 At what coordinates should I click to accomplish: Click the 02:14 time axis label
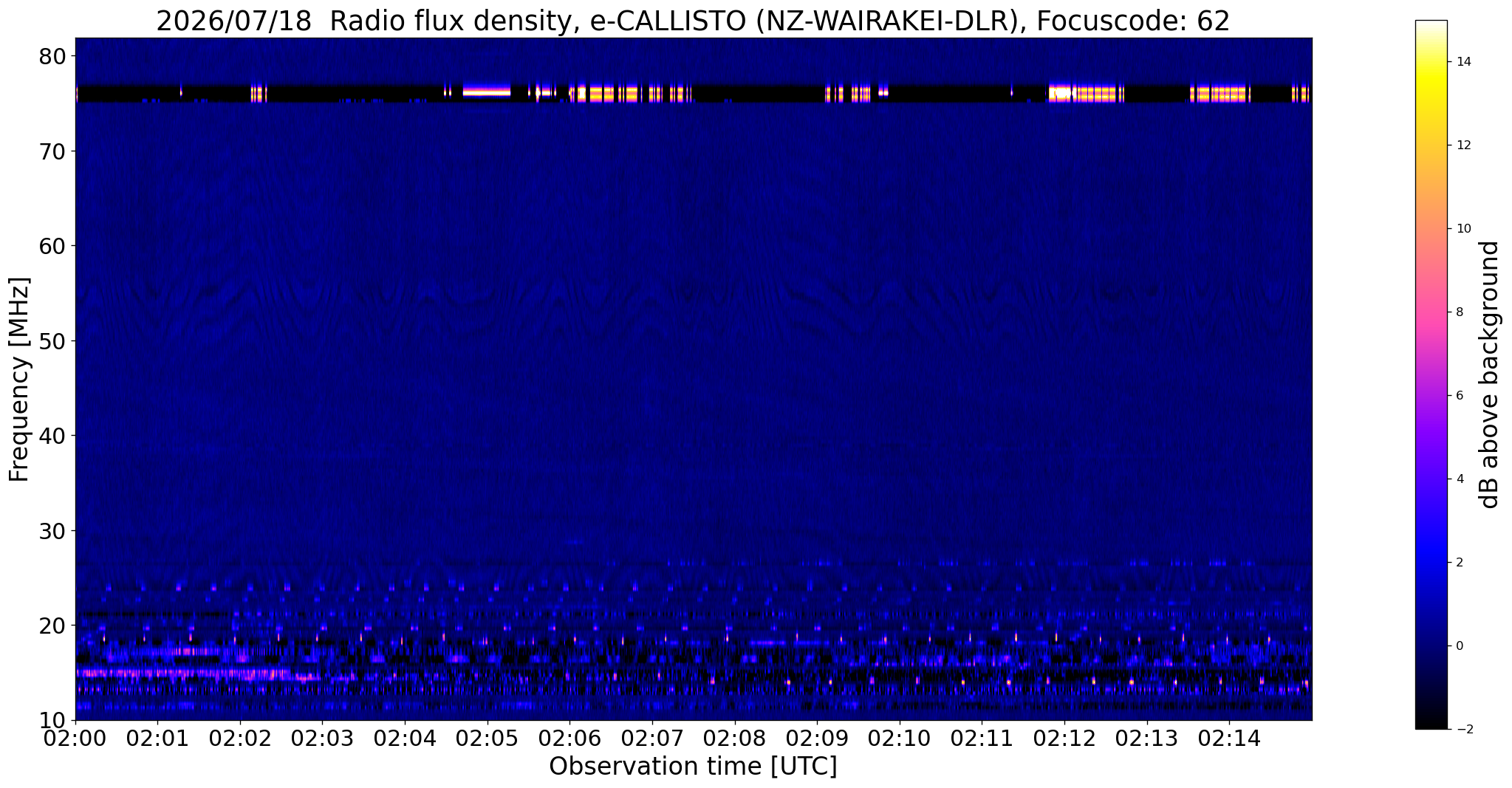1229,738
